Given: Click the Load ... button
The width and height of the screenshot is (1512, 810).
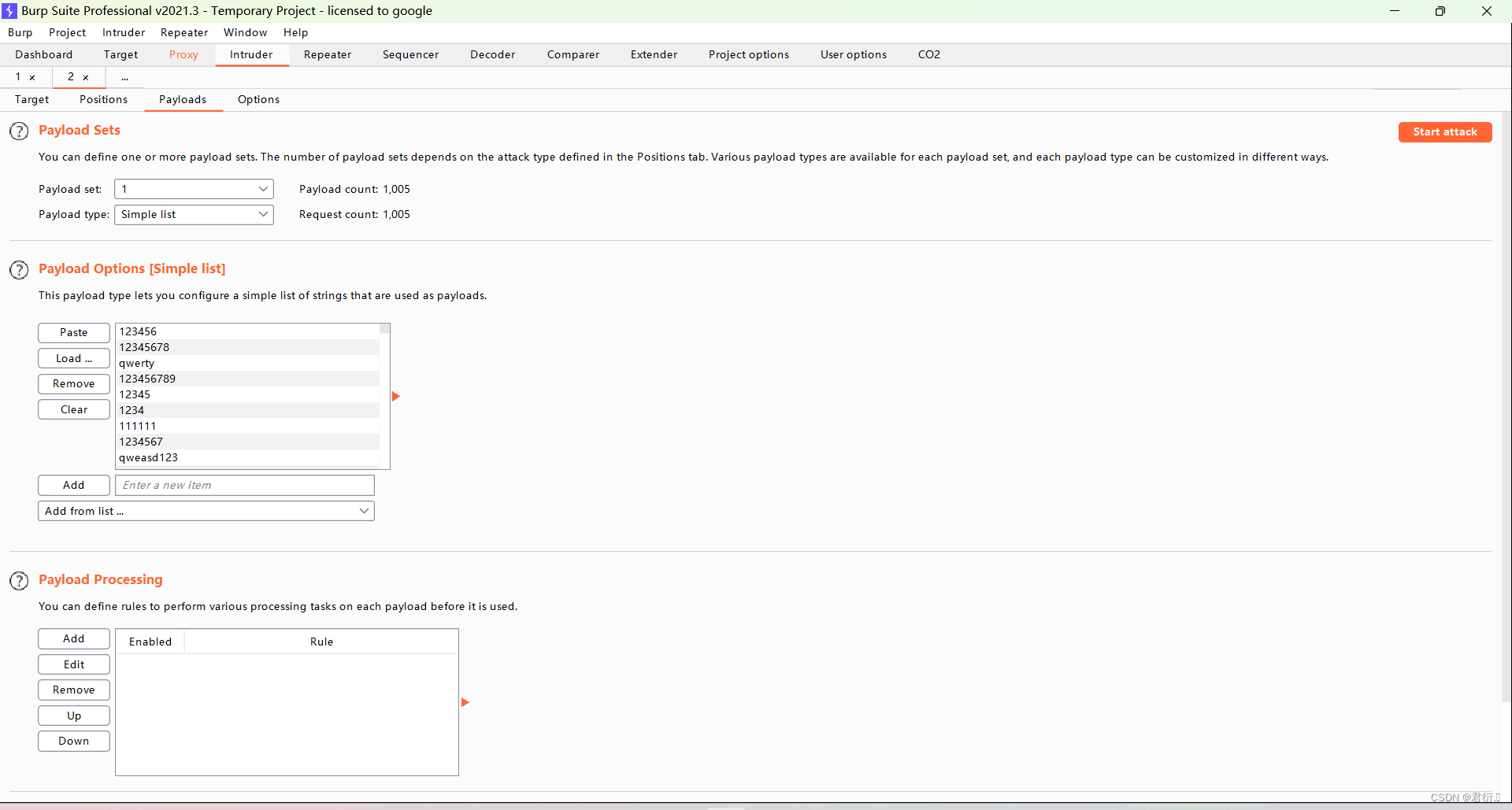Looking at the screenshot, I should [x=74, y=358].
